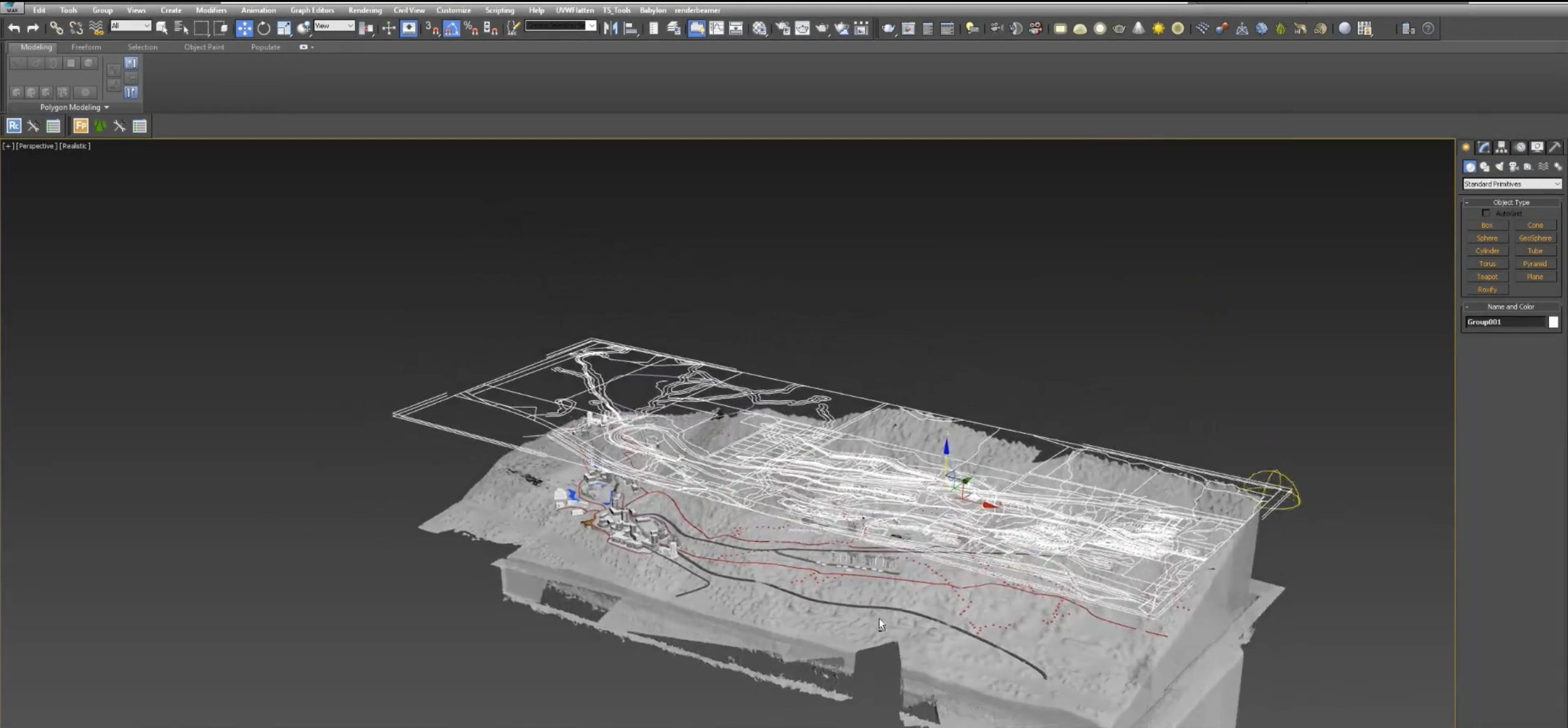Viewport: 1568px width, 728px height.
Task: Enable the AutoGrid checkbox
Action: 1486,213
